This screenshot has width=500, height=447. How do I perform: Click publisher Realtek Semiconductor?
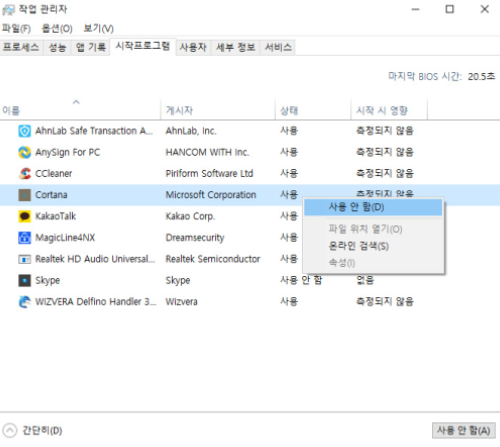click(213, 259)
